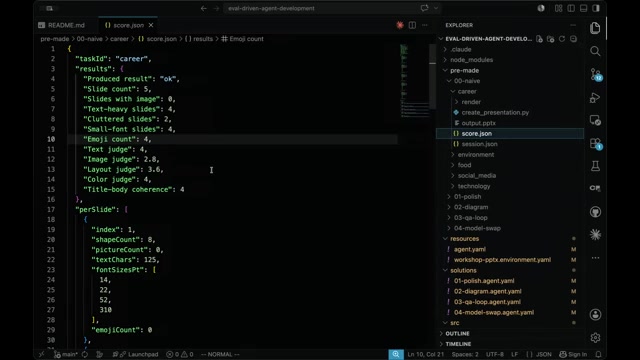Open the Claude starburst icon
The height and width of the screenshot is (360, 640).
[595, 234]
